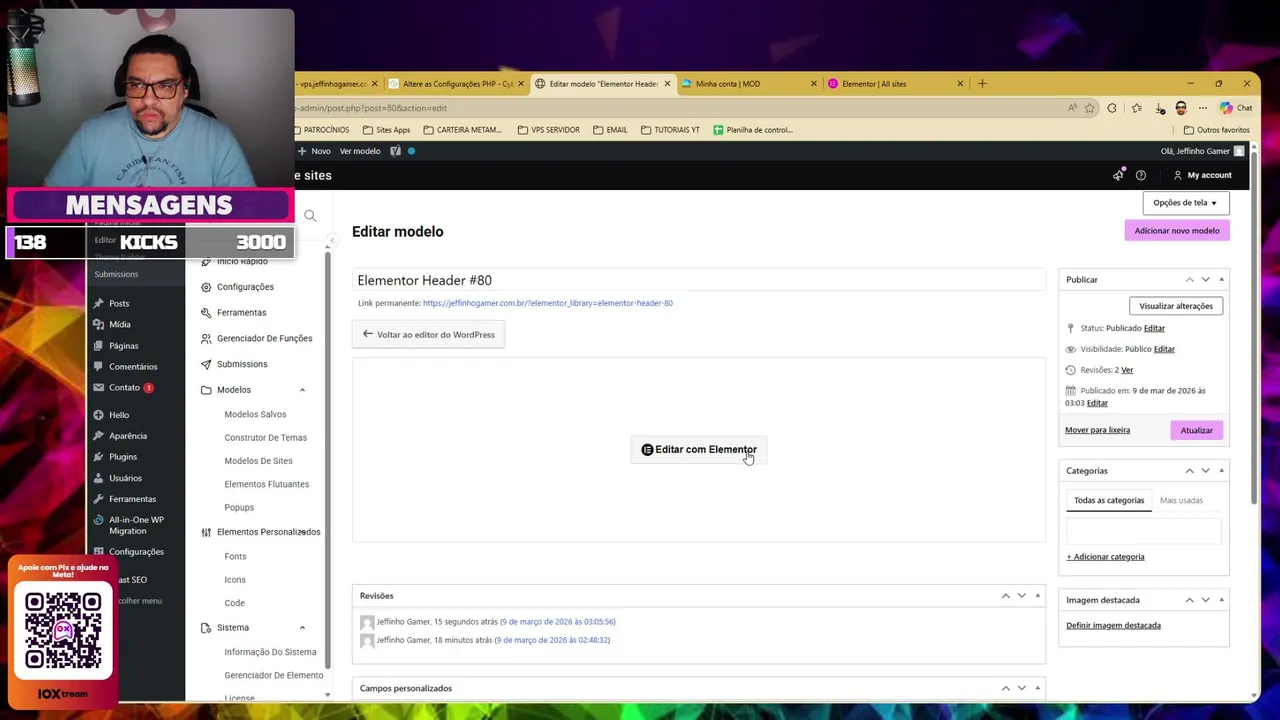Open the Opções de tela dropdown
The width and height of the screenshot is (1280, 720).
tap(1185, 203)
